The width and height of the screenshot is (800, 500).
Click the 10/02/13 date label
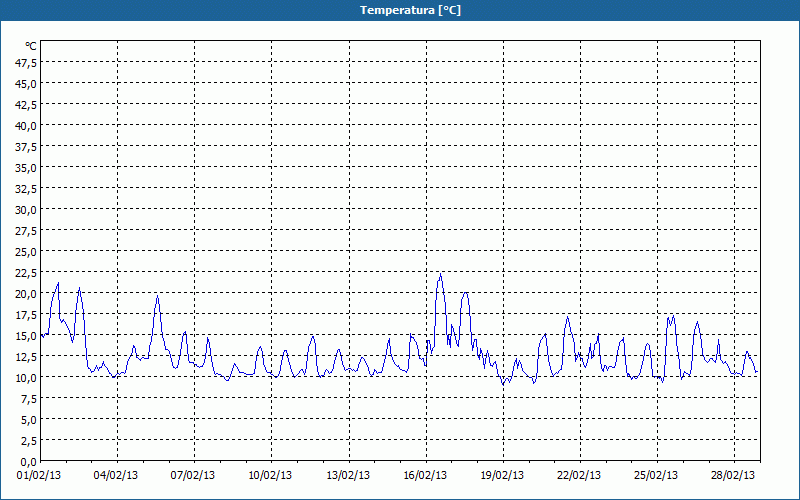270,476
